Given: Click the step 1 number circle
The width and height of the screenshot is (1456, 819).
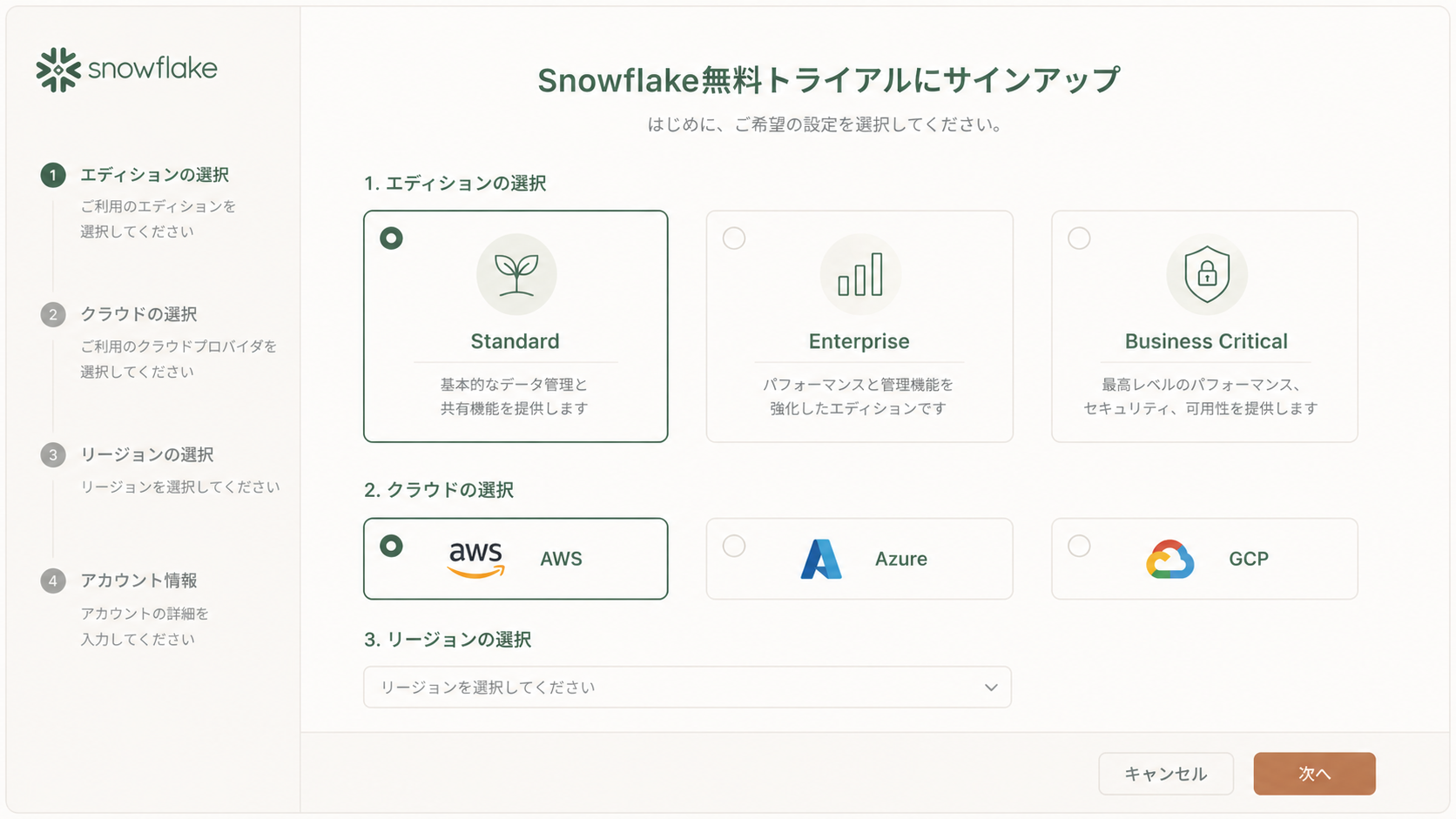Looking at the screenshot, I should [53, 175].
